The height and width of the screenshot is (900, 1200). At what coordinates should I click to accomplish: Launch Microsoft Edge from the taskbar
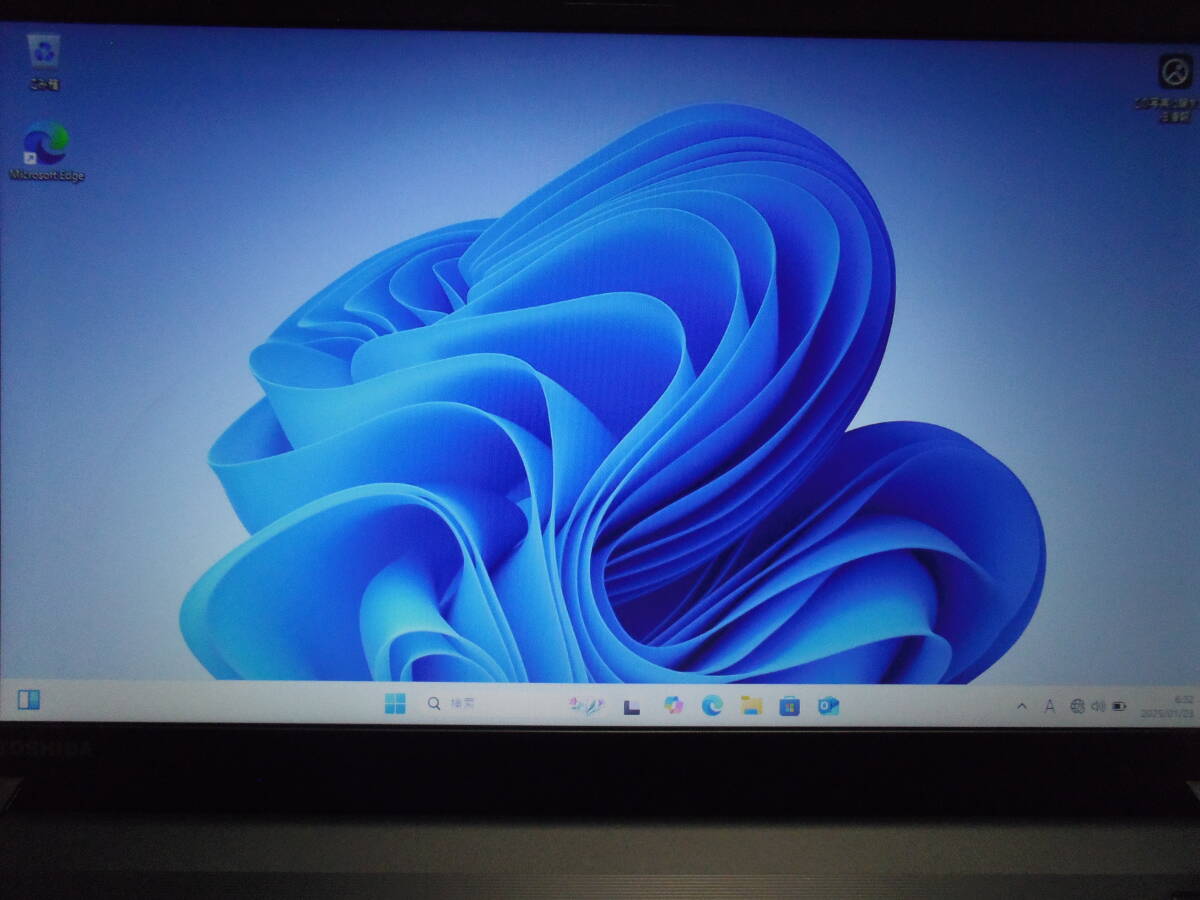[x=712, y=705]
